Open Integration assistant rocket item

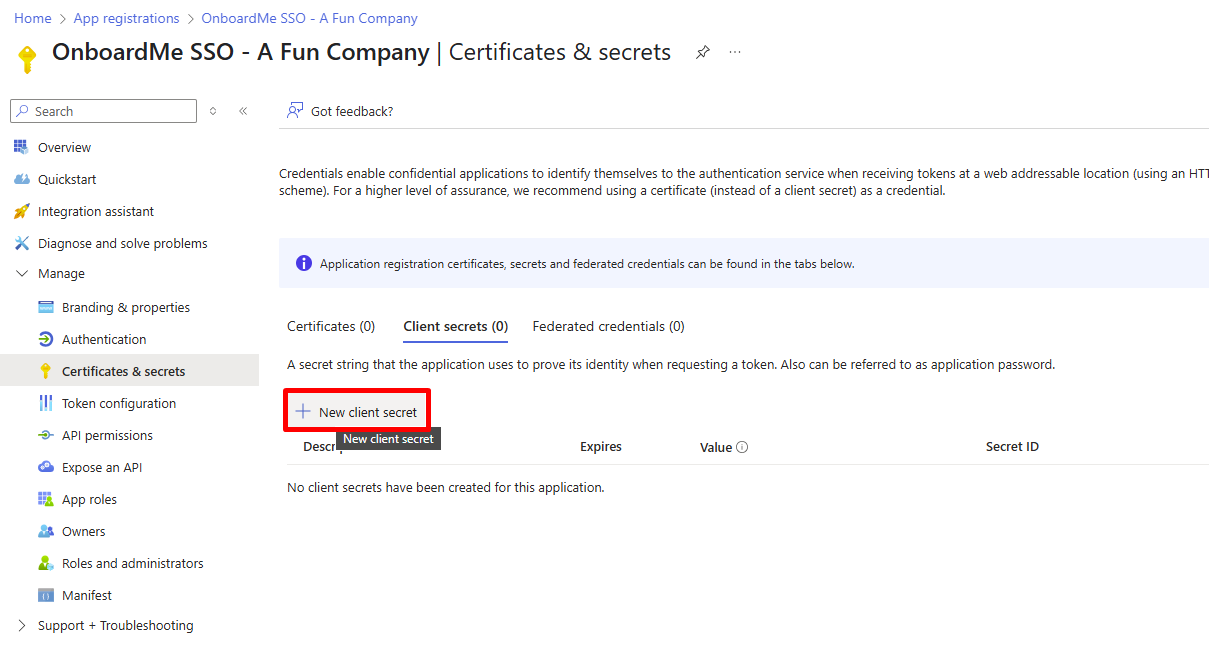96,211
